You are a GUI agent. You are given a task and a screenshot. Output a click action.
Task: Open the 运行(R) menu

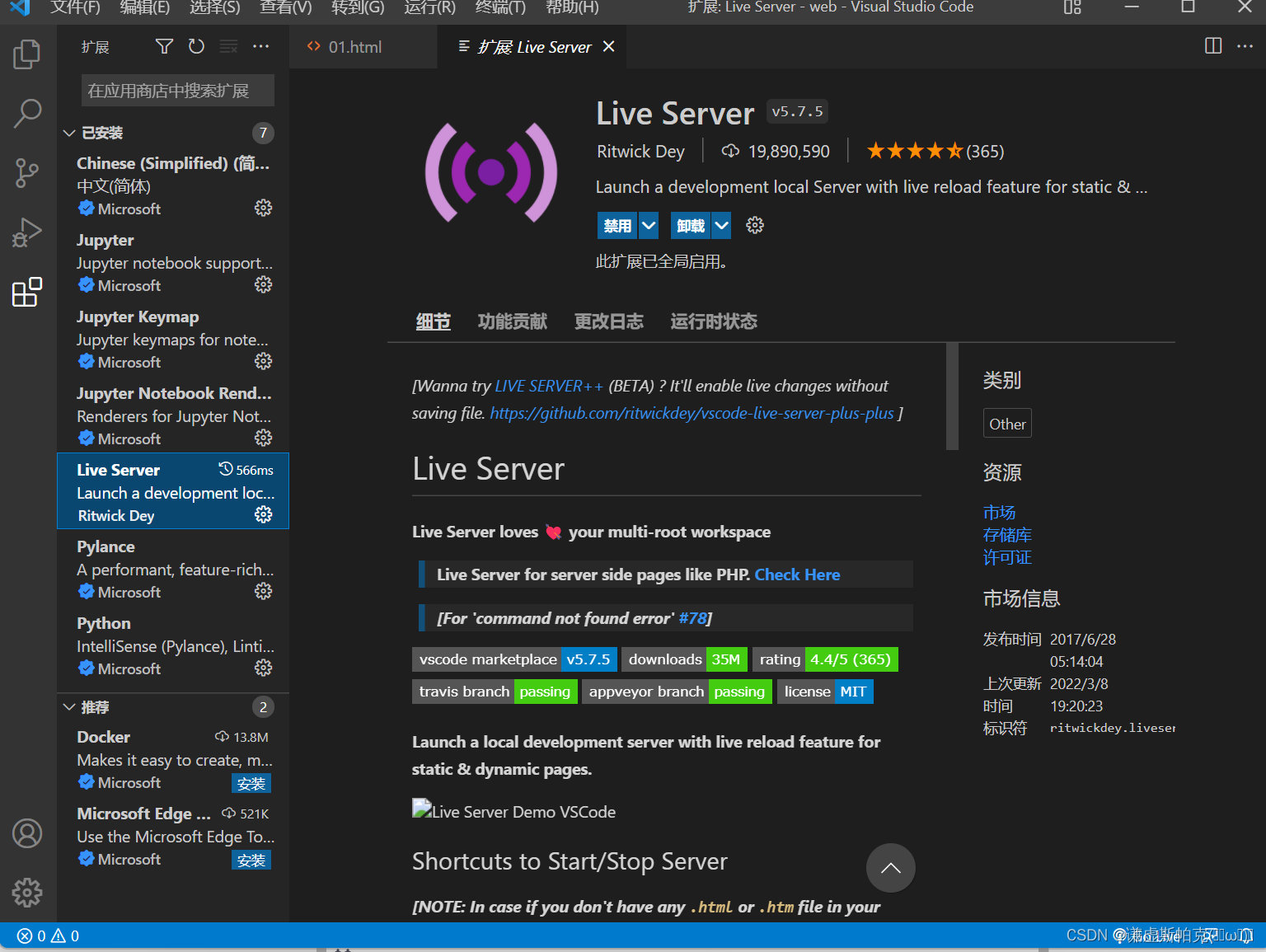click(429, 7)
